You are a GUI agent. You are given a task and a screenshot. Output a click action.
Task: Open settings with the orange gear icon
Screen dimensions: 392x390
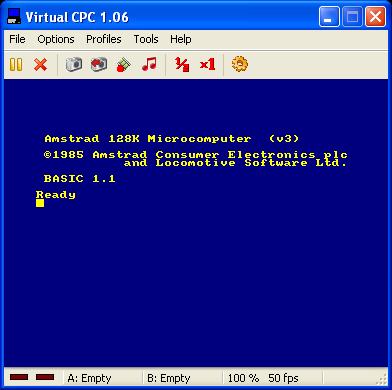[240, 64]
